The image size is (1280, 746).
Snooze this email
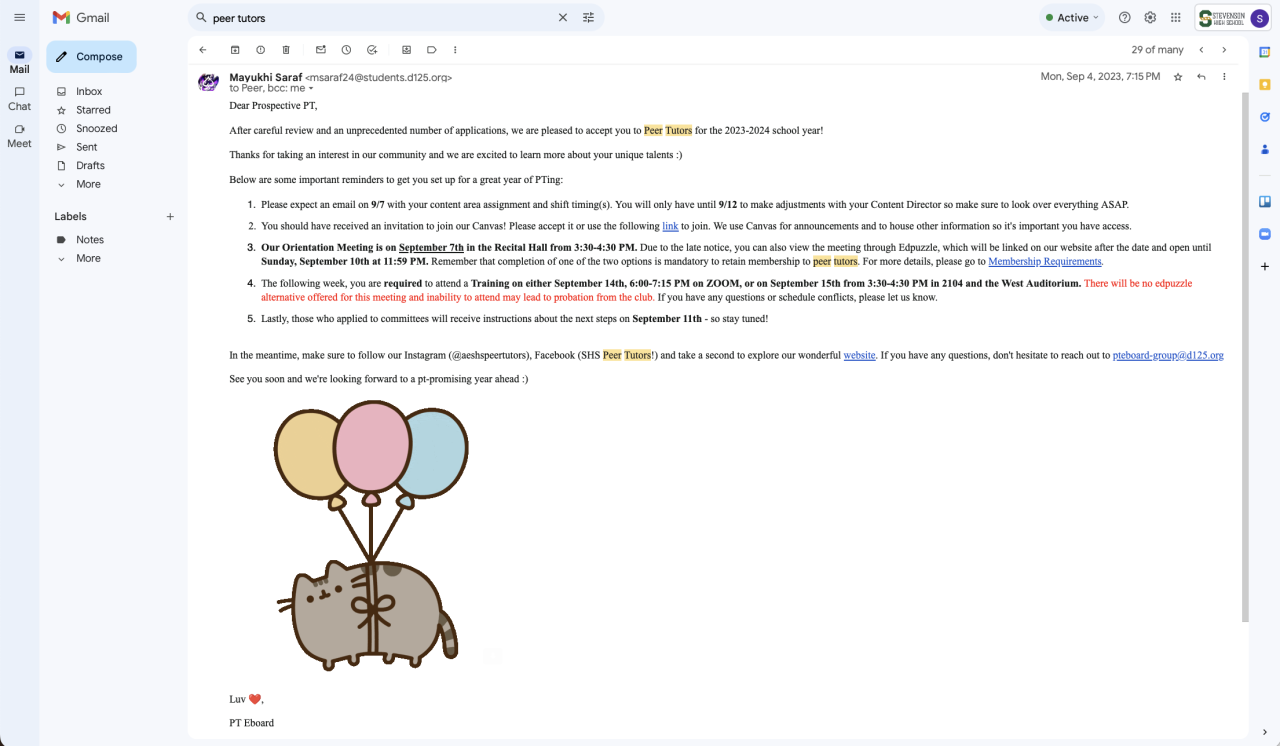tap(346, 50)
